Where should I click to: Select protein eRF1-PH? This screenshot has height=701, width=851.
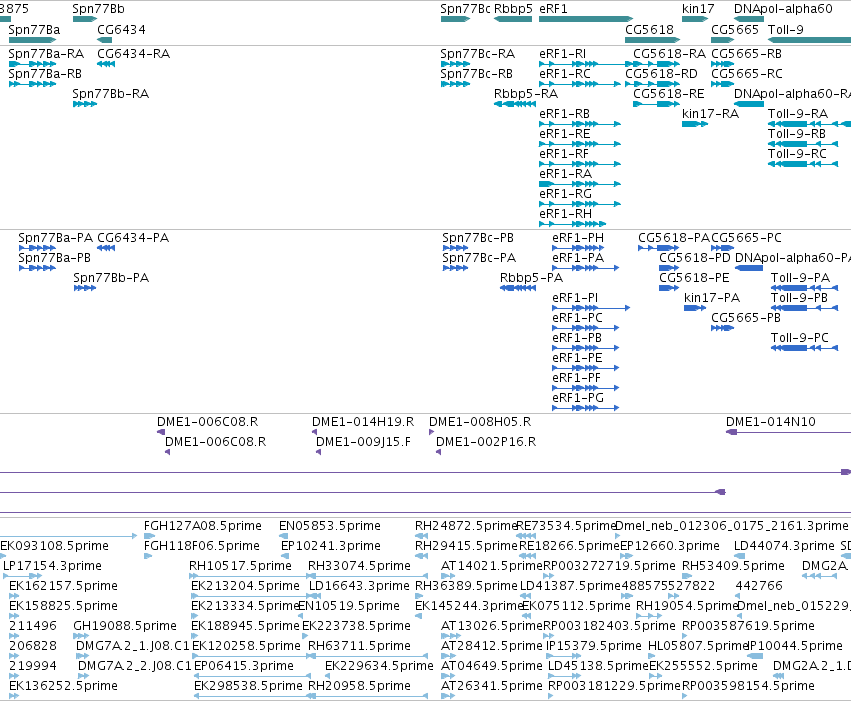(578, 238)
